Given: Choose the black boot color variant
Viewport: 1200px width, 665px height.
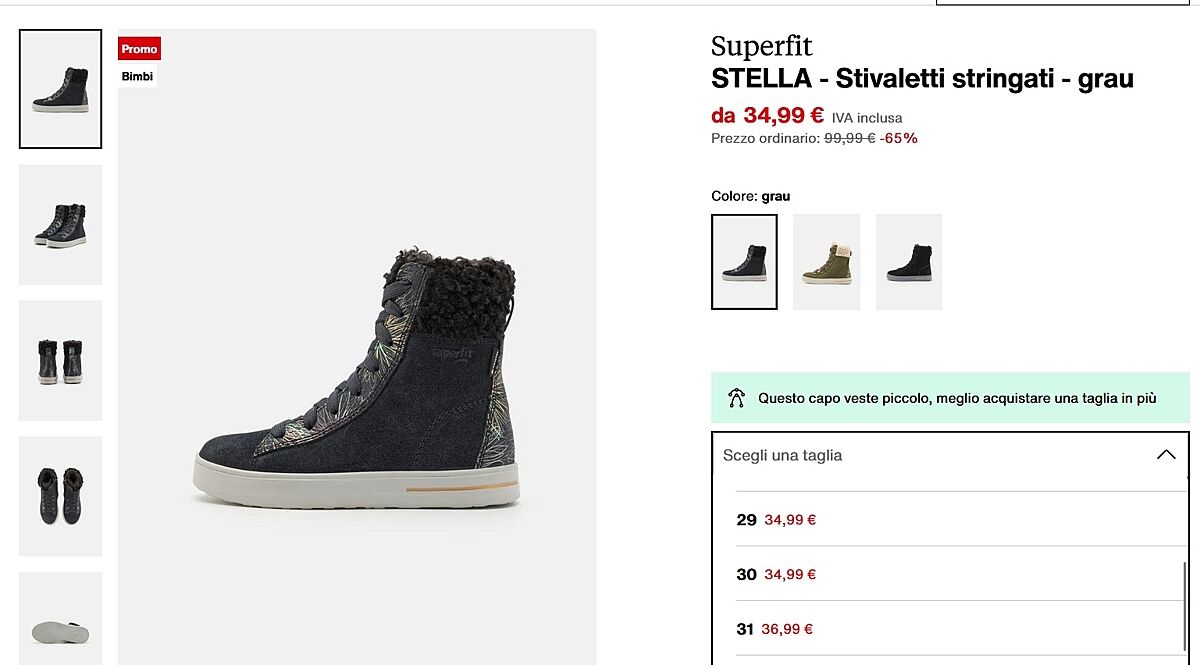Looking at the screenshot, I should 909,262.
